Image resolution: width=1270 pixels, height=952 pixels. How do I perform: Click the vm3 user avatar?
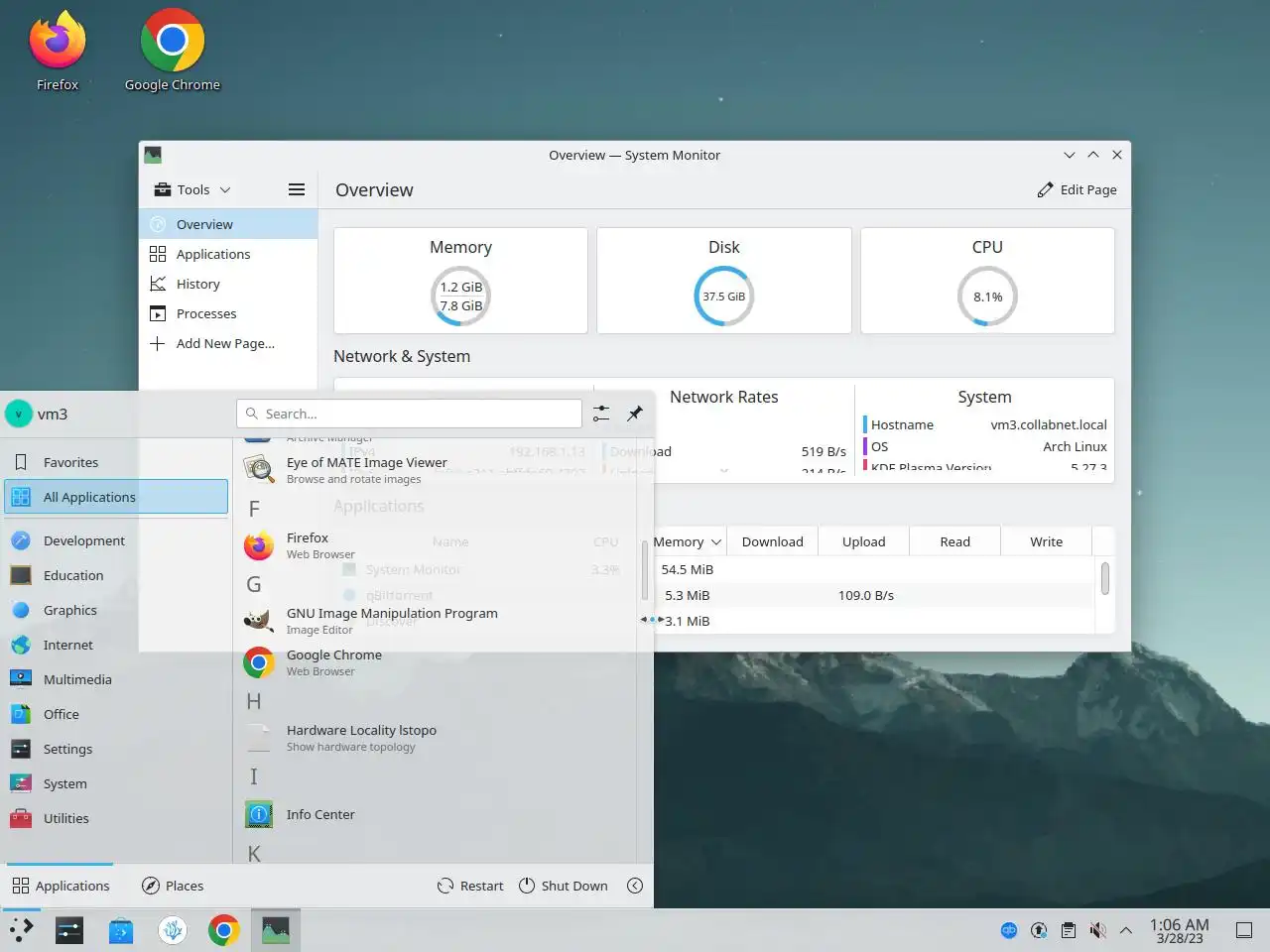click(19, 414)
